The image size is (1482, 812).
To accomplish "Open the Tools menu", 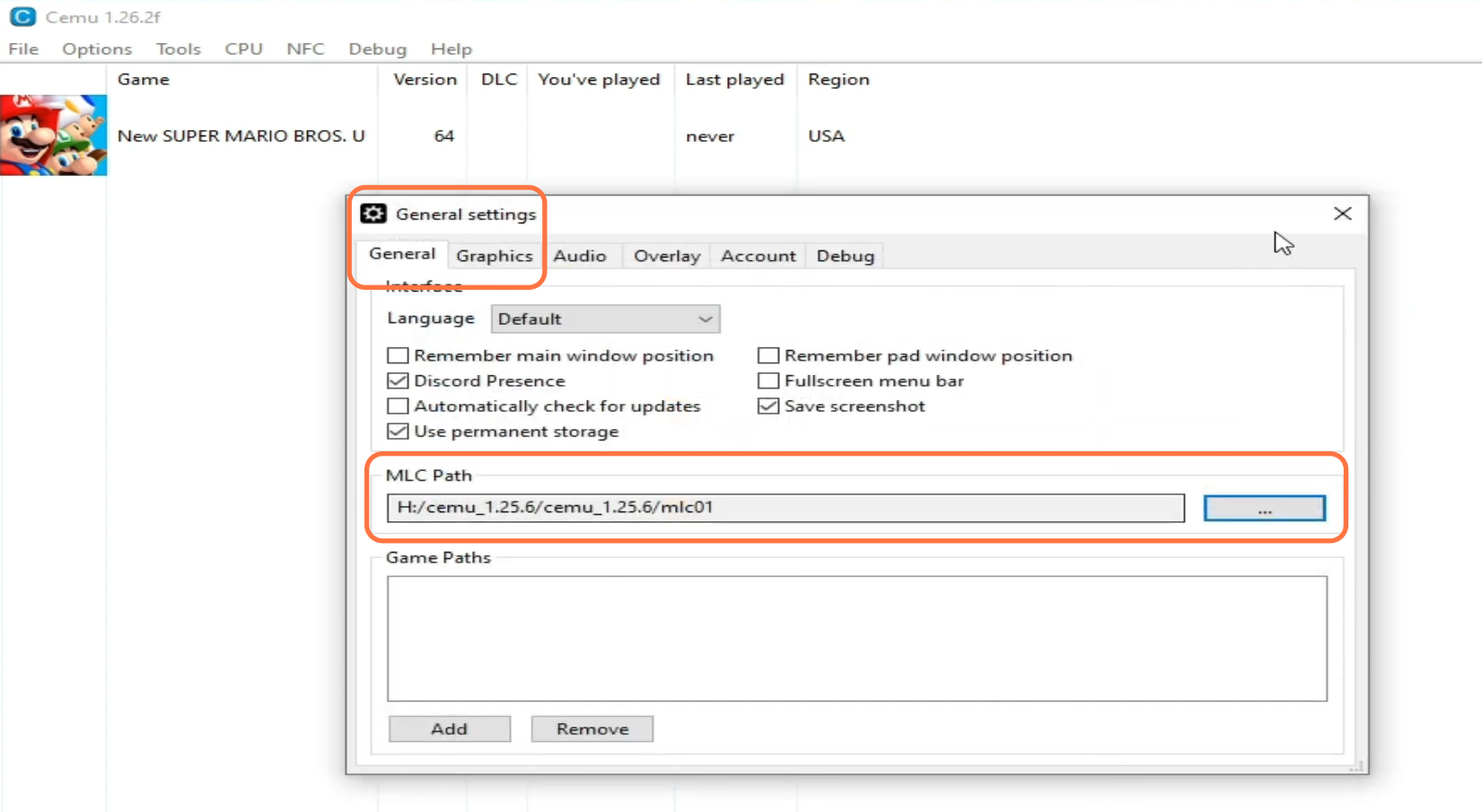I will pyautogui.click(x=178, y=48).
